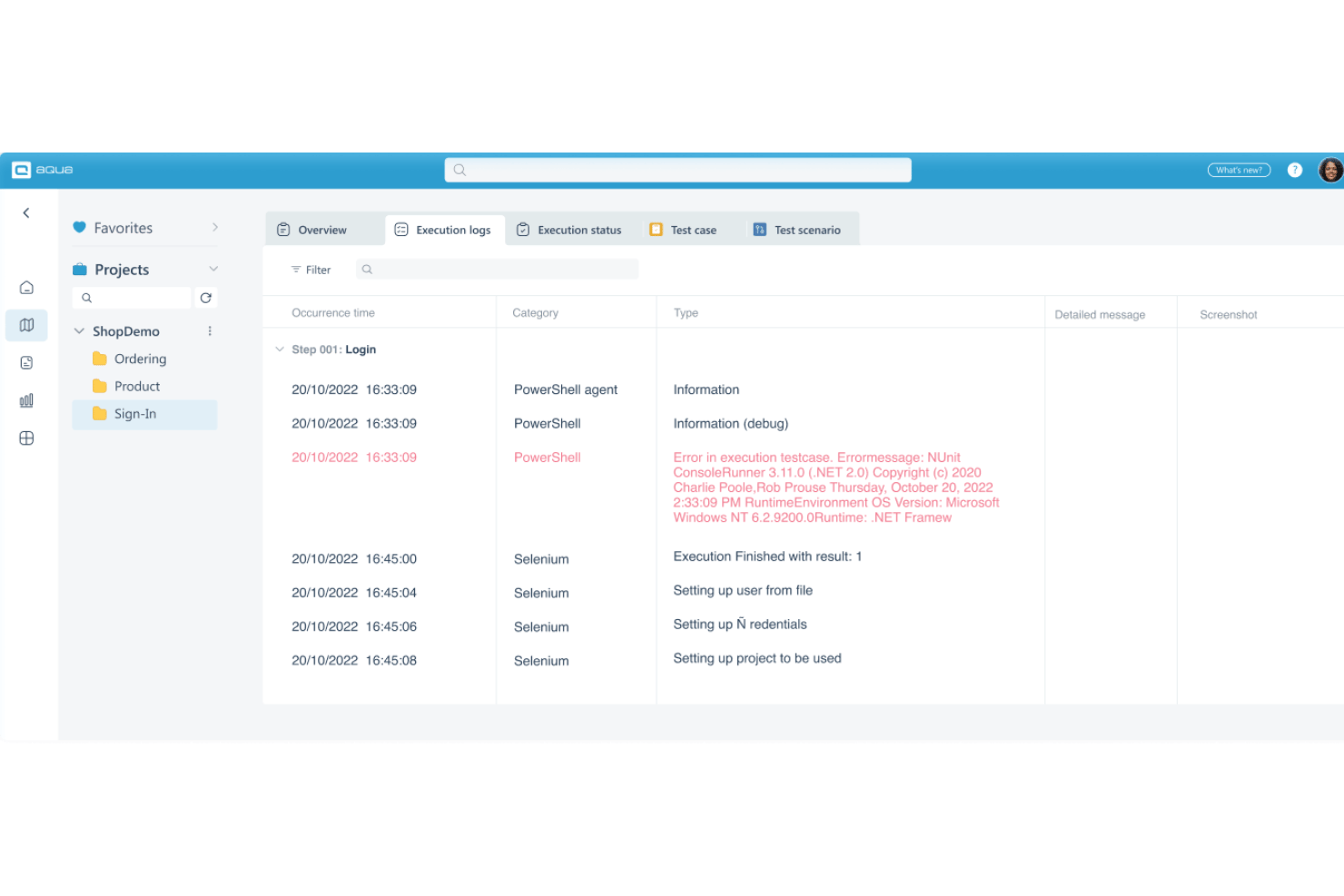Click the Projects briefcase icon
The width and height of the screenshot is (1344, 896).
(80, 270)
